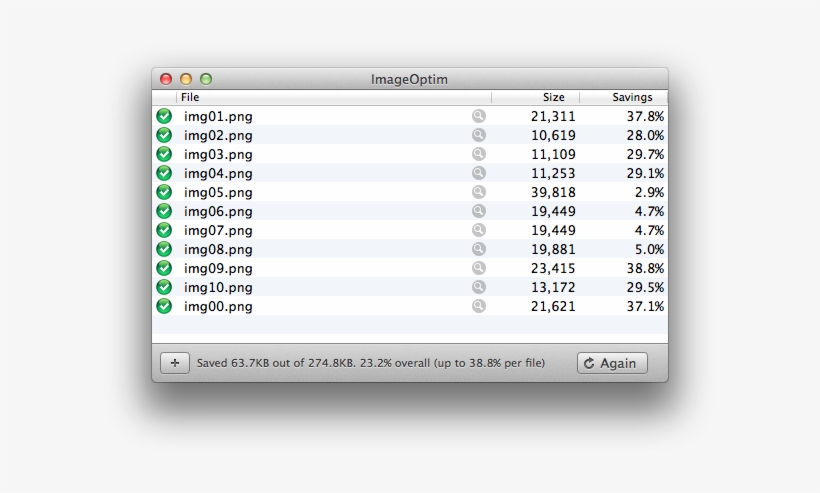820x493 pixels.
Task: Select the img00.png file name
Action: (x=218, y=306)
